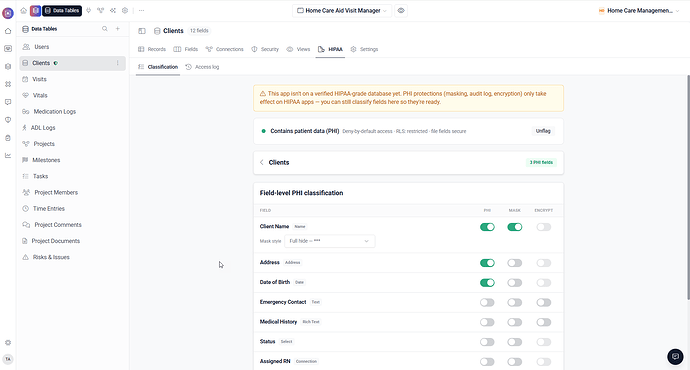Open Risks & Issues table in sidebar
690x370 pixels.
pos(73,257)
